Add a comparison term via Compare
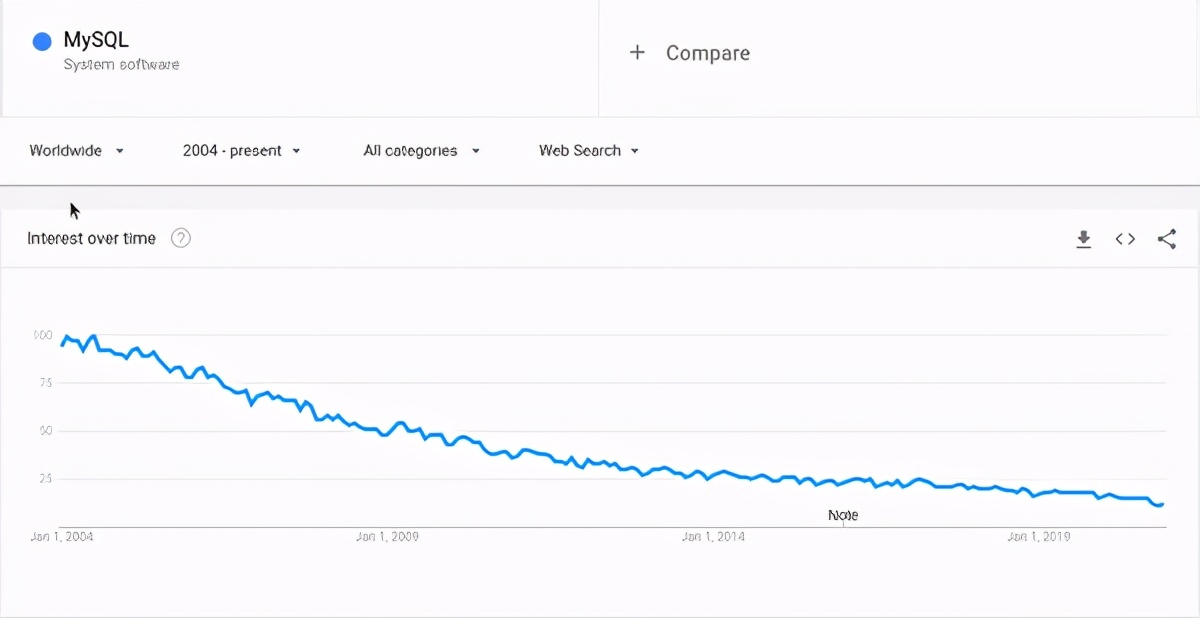 (708, 53)
